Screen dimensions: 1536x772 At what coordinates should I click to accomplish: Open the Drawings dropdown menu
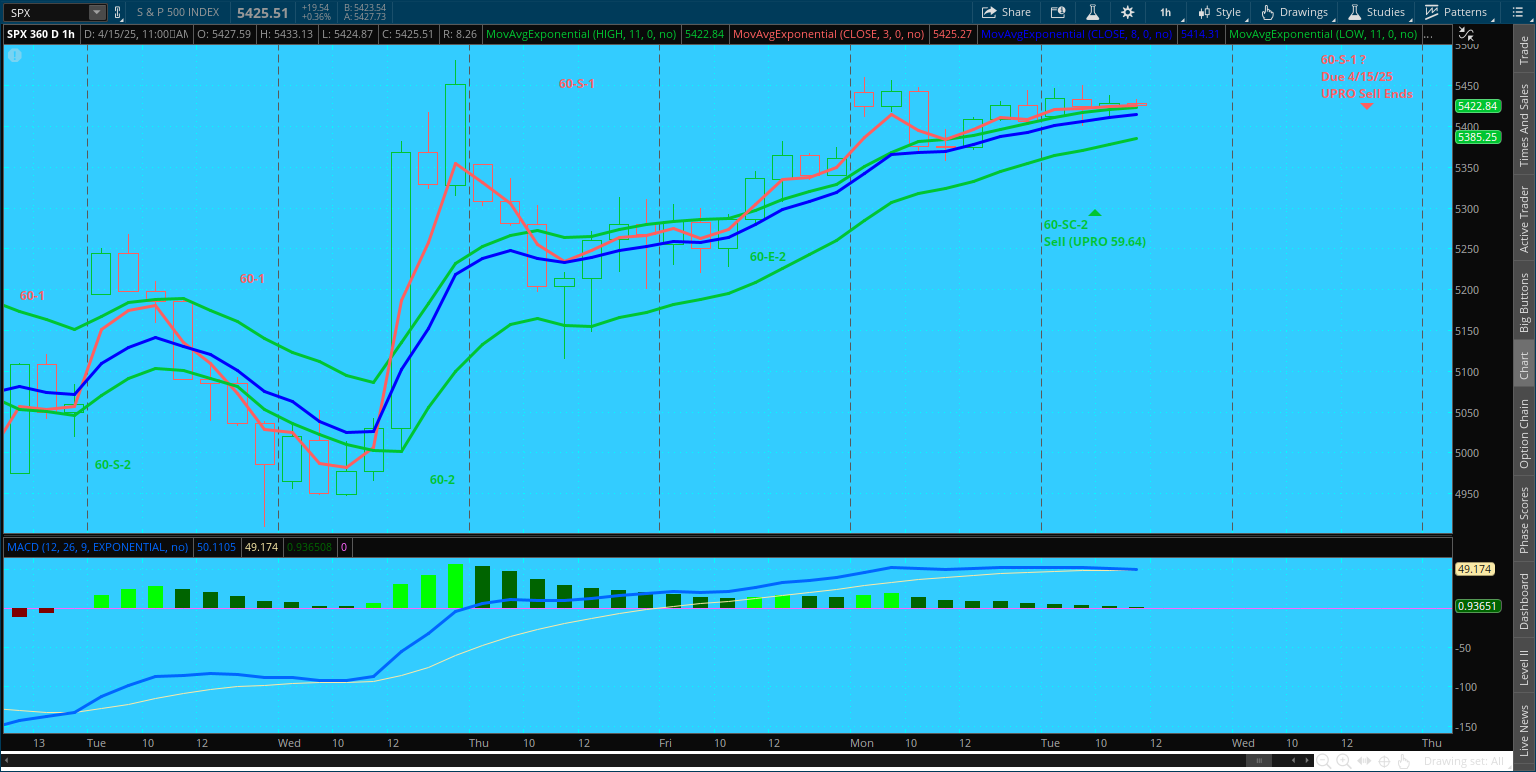tap(1295, 12)
